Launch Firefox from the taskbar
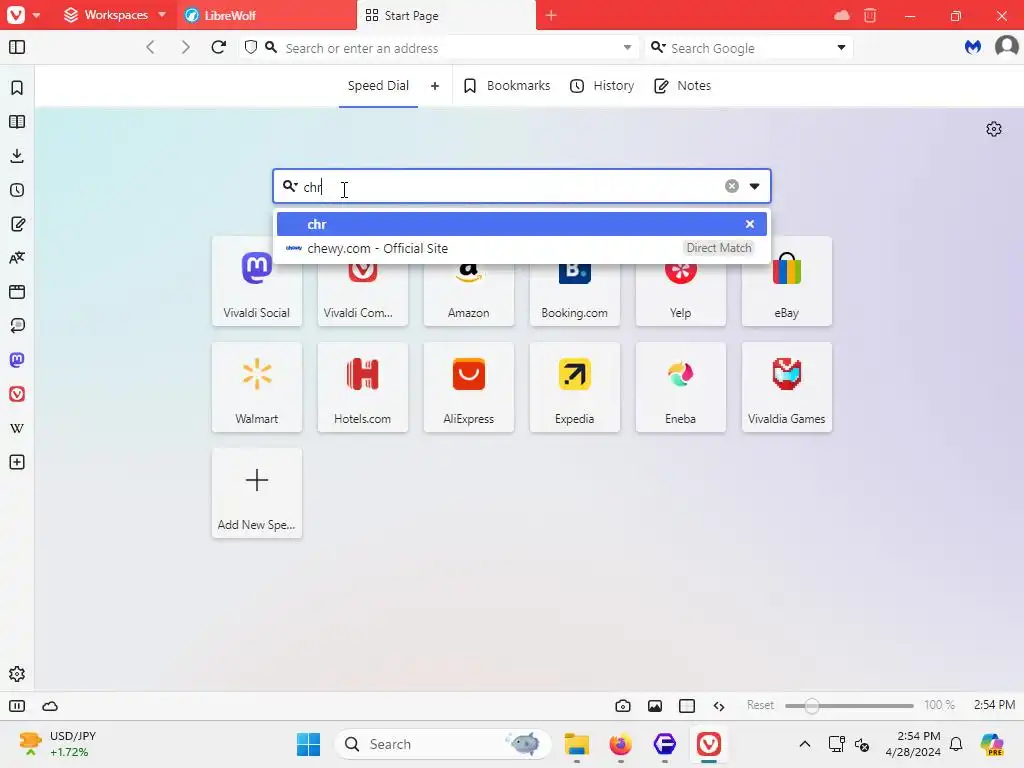 (620, 744)
